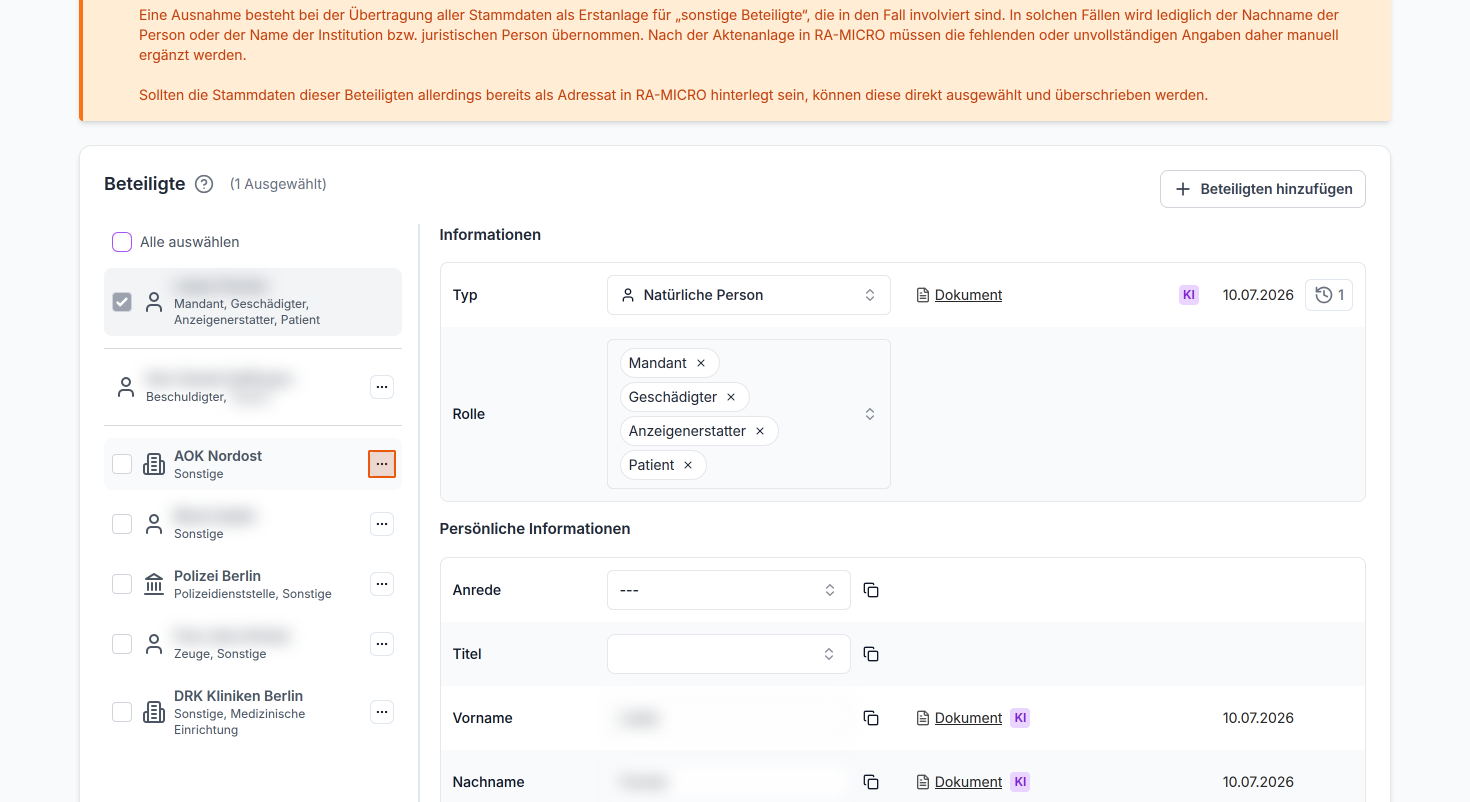Copy the Vorname field value
Image resolution: width=1470 pixels, height=802 pixels.
871,718
